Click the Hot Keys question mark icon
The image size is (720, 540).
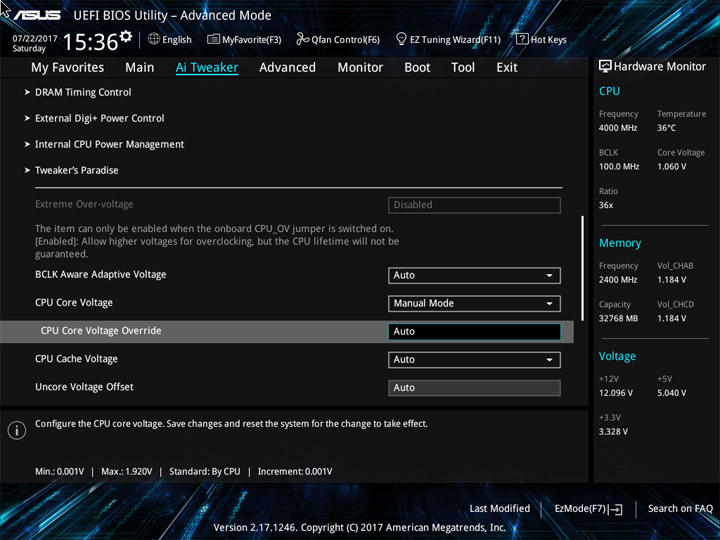click(522, 39)
